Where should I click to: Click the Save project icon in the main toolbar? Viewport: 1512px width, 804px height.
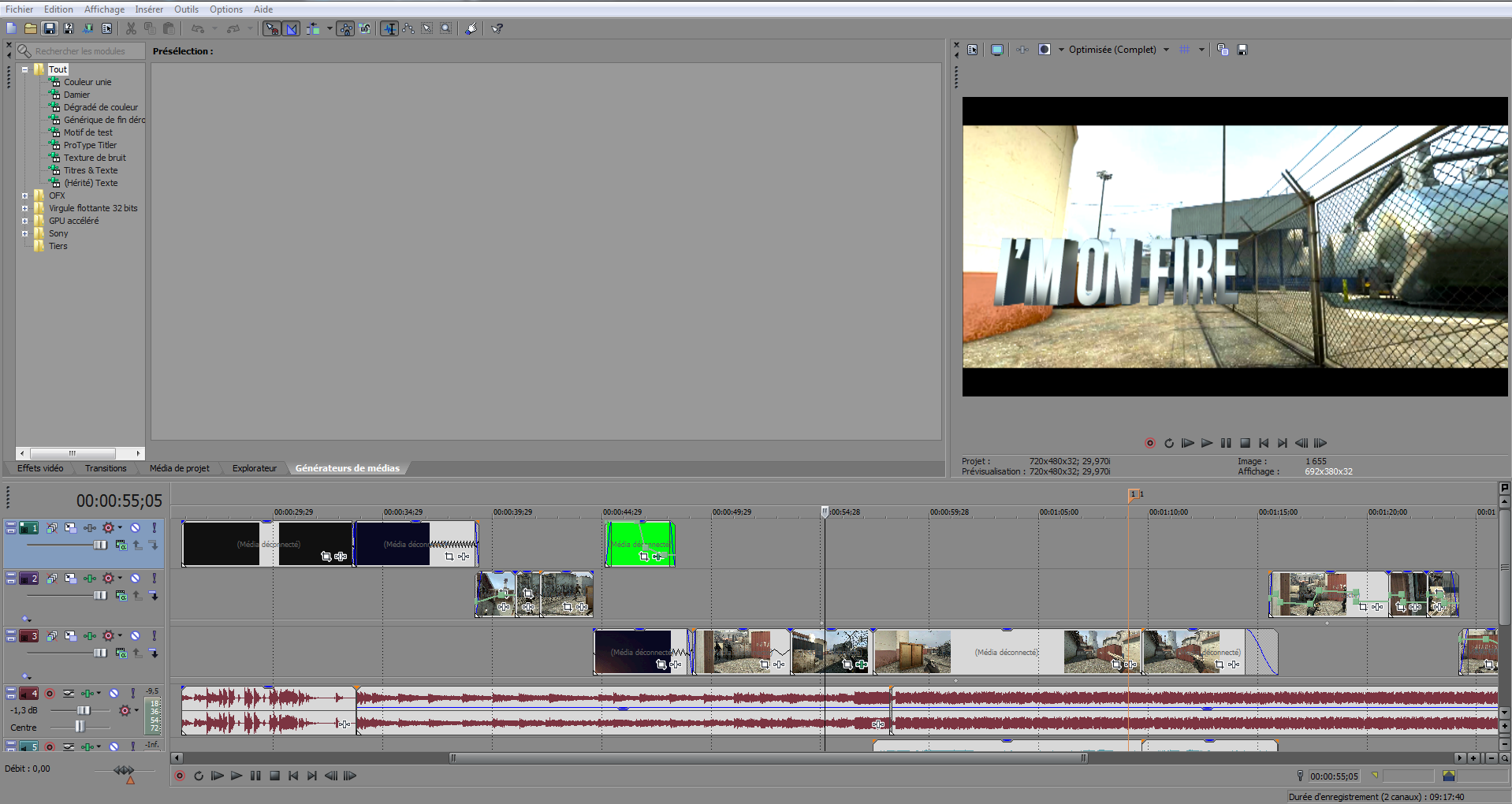pyautogui.click(x=50, y=28)
